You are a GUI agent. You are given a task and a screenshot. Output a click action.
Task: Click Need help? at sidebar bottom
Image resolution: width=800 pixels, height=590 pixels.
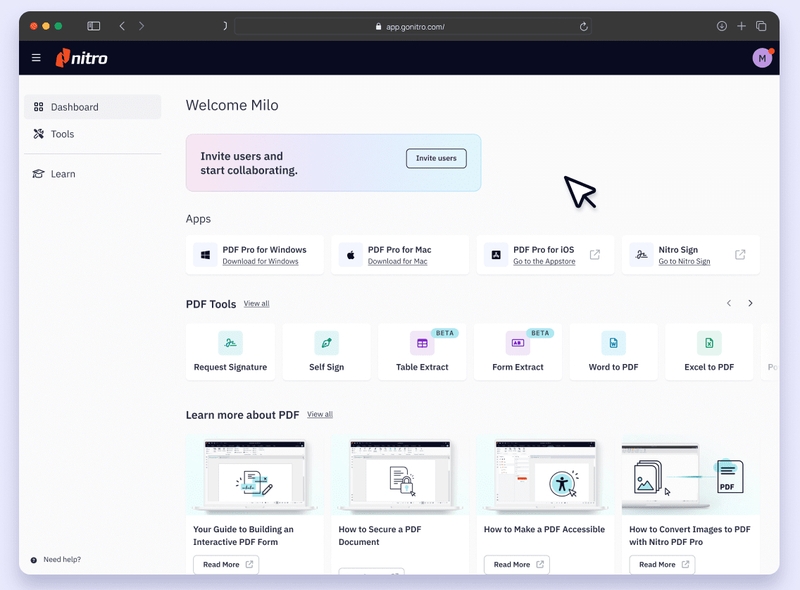pos(56,559)
